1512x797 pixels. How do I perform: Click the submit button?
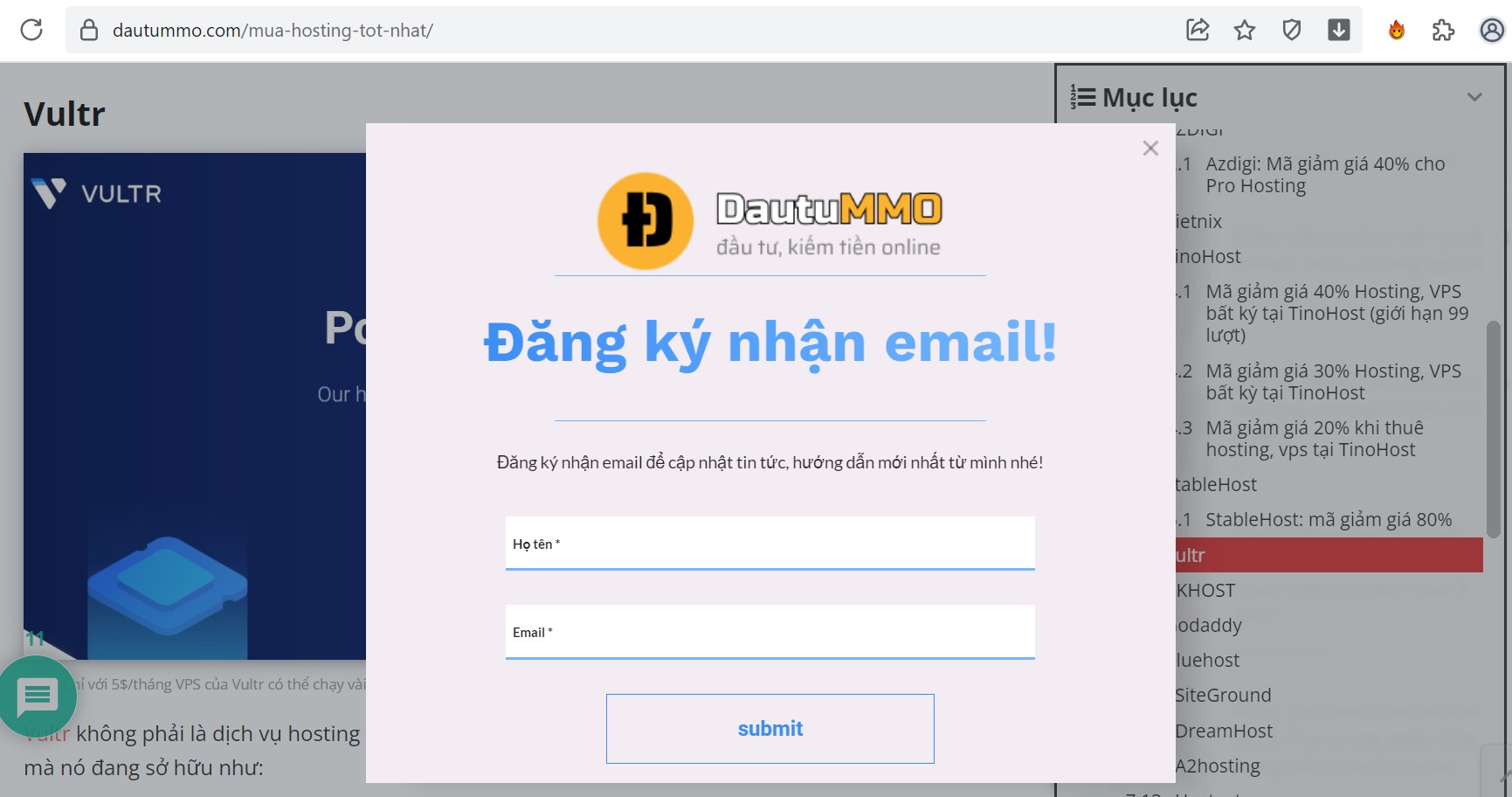tap(770, 729)
